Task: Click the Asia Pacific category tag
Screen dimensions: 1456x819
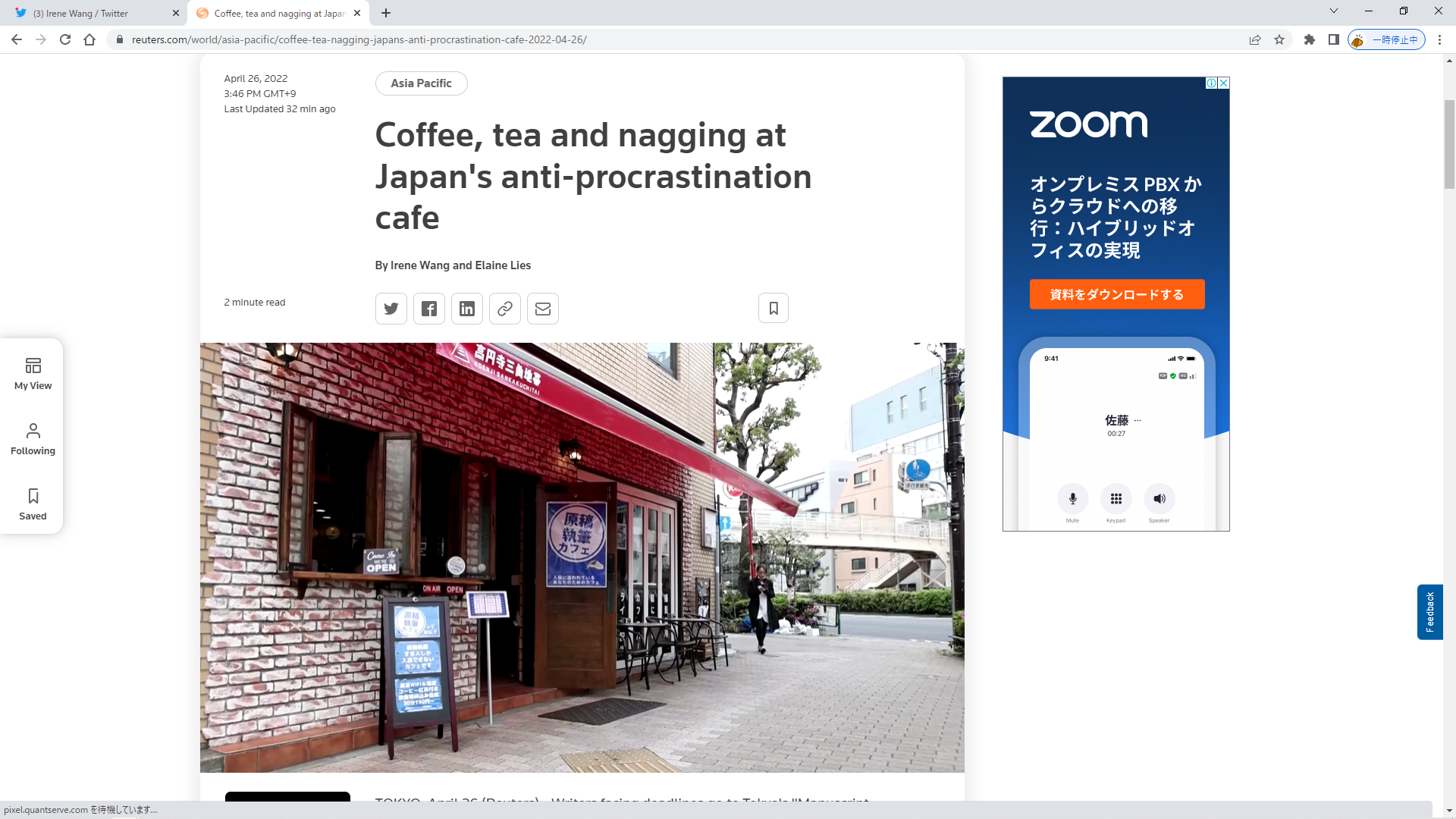Action: [421, 83]
